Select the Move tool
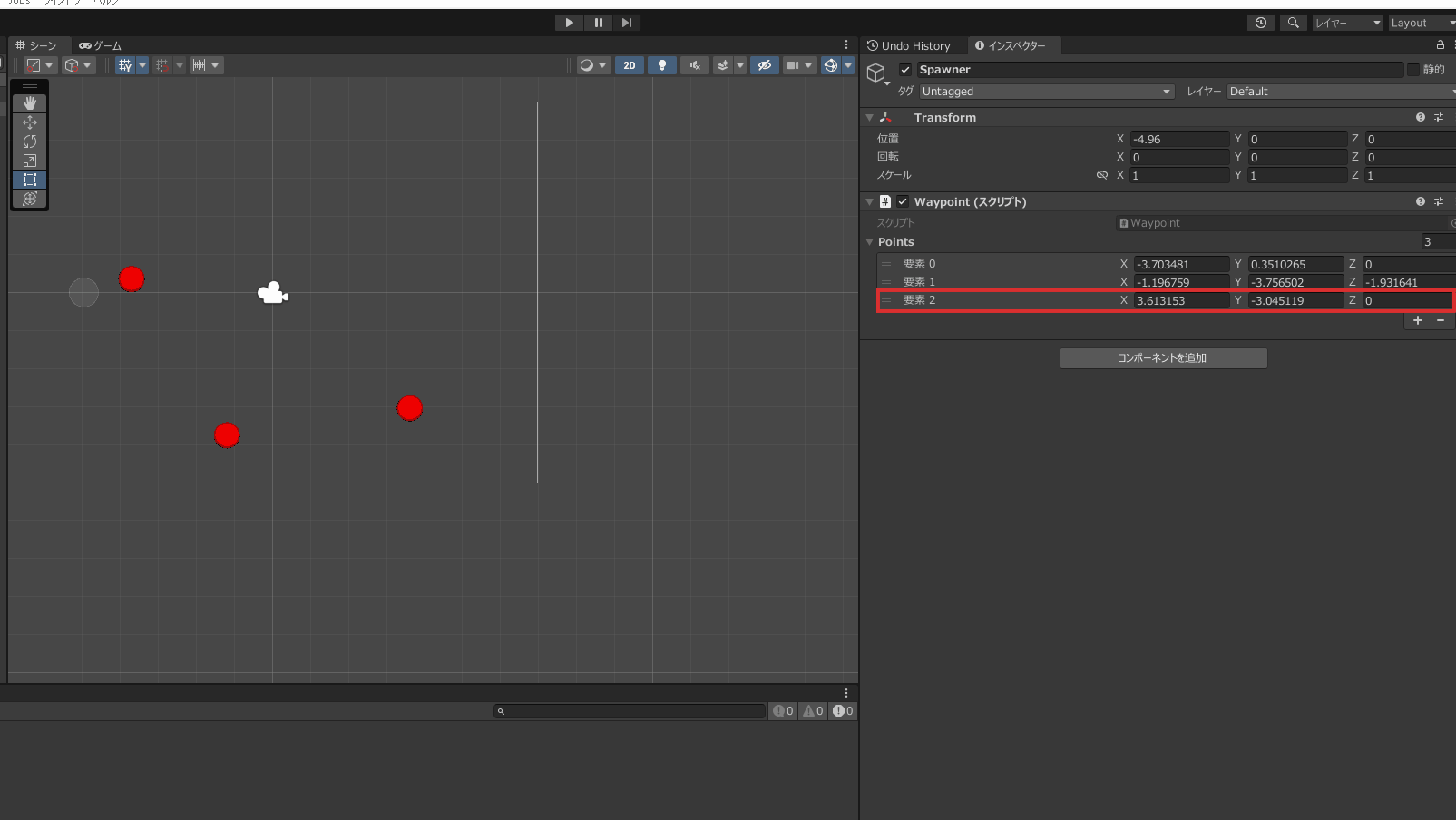Screen dimensions: 1456x820 pos(29,122)
